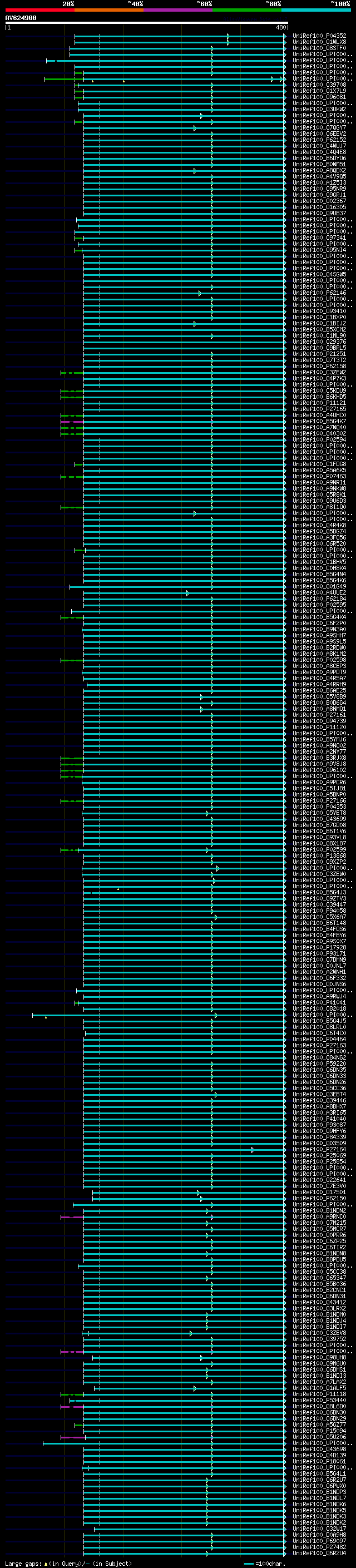Open the hit UniRef100_C3ZEW0
356x1568 pixels.
319,874
